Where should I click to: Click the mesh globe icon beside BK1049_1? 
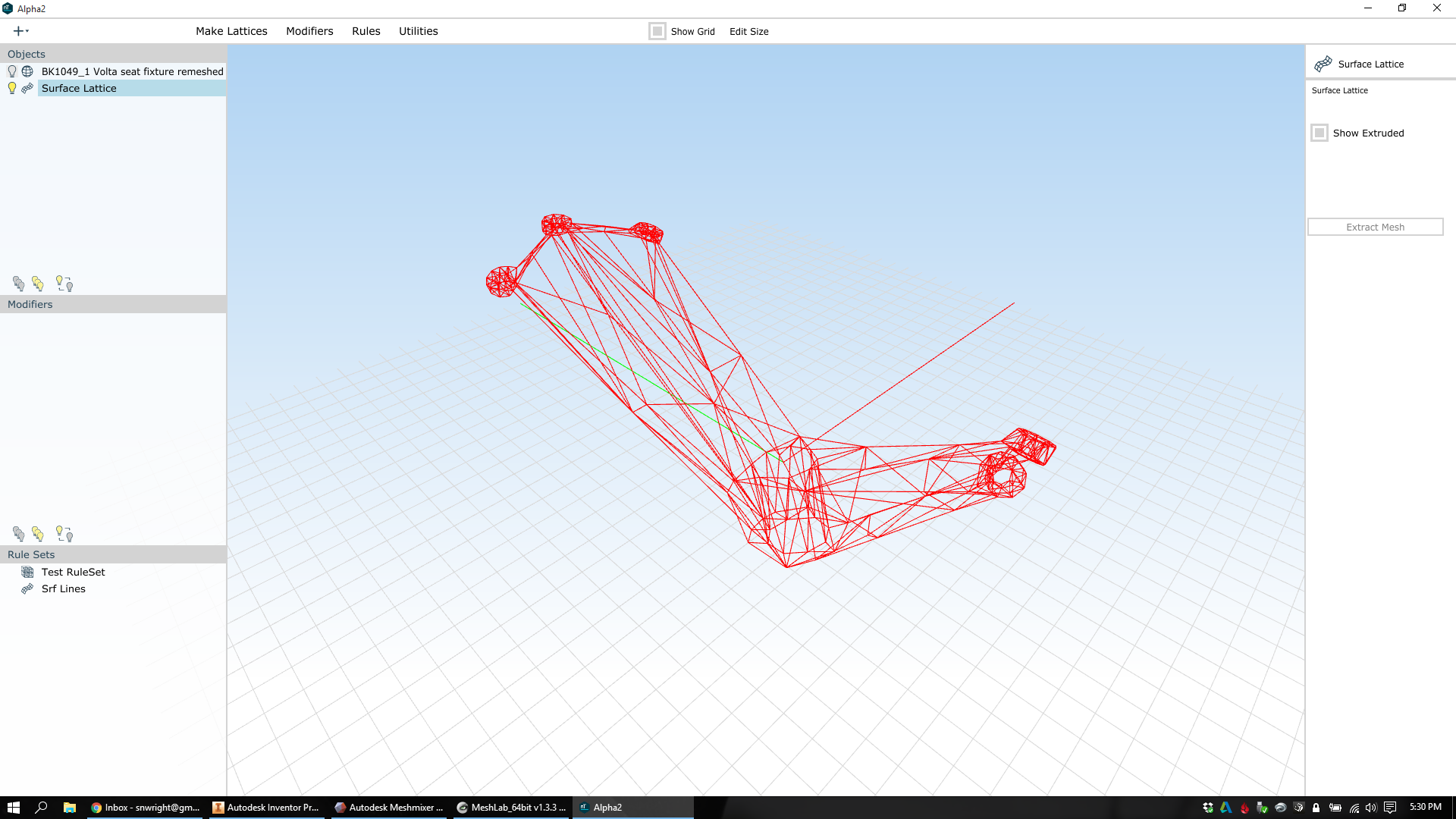tap(27, 71)
